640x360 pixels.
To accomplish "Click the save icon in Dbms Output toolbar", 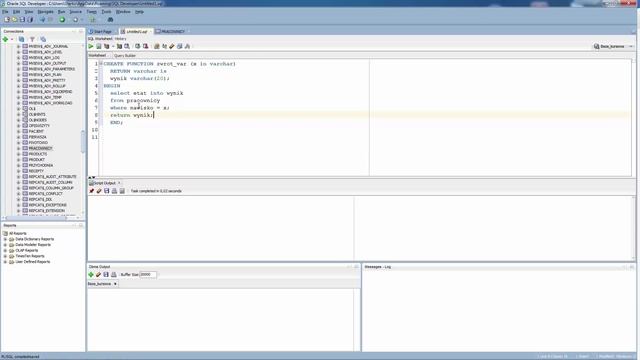I will (x=106, y=275).
